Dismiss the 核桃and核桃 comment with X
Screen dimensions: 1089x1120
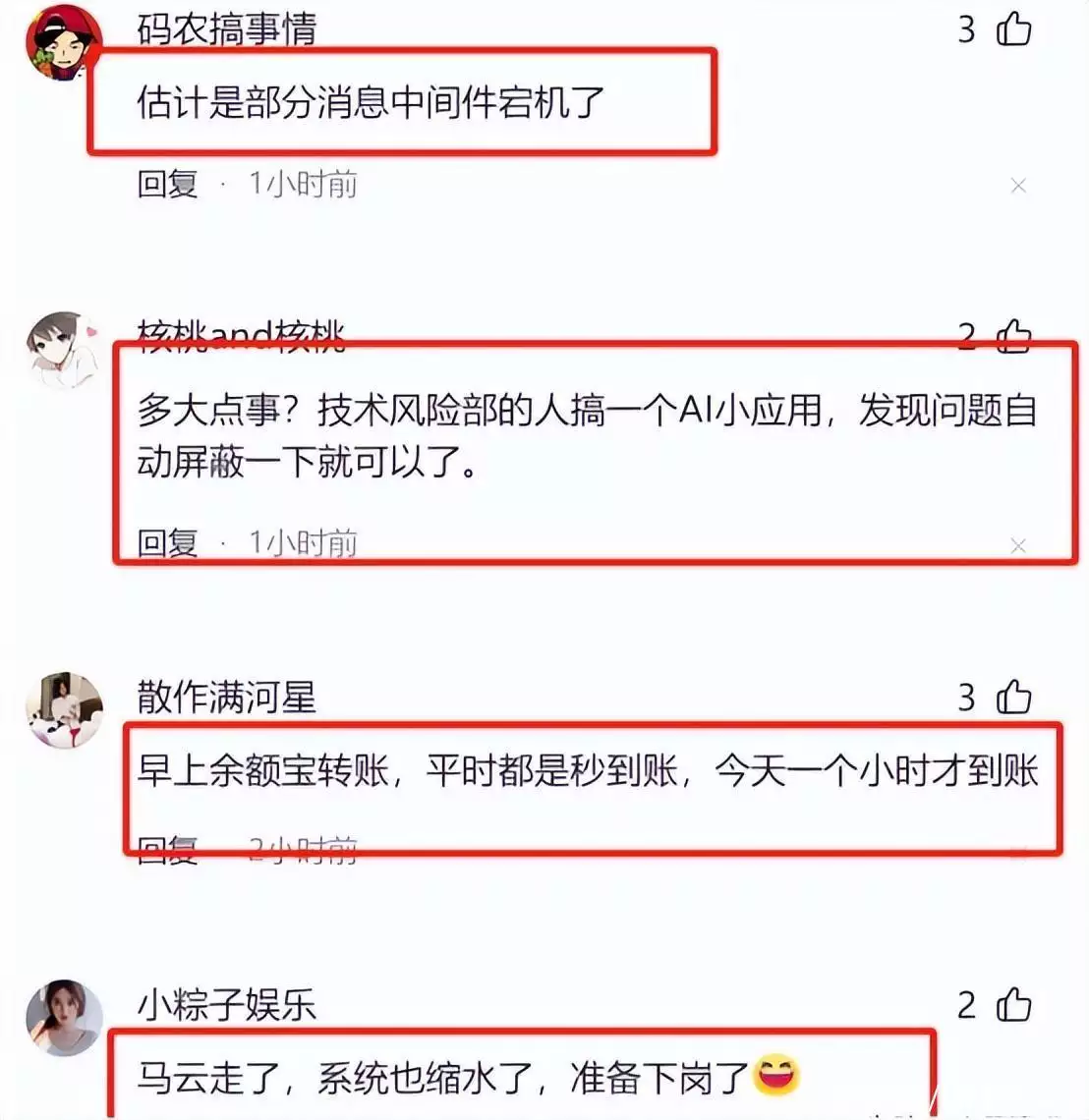point(1018,546)
